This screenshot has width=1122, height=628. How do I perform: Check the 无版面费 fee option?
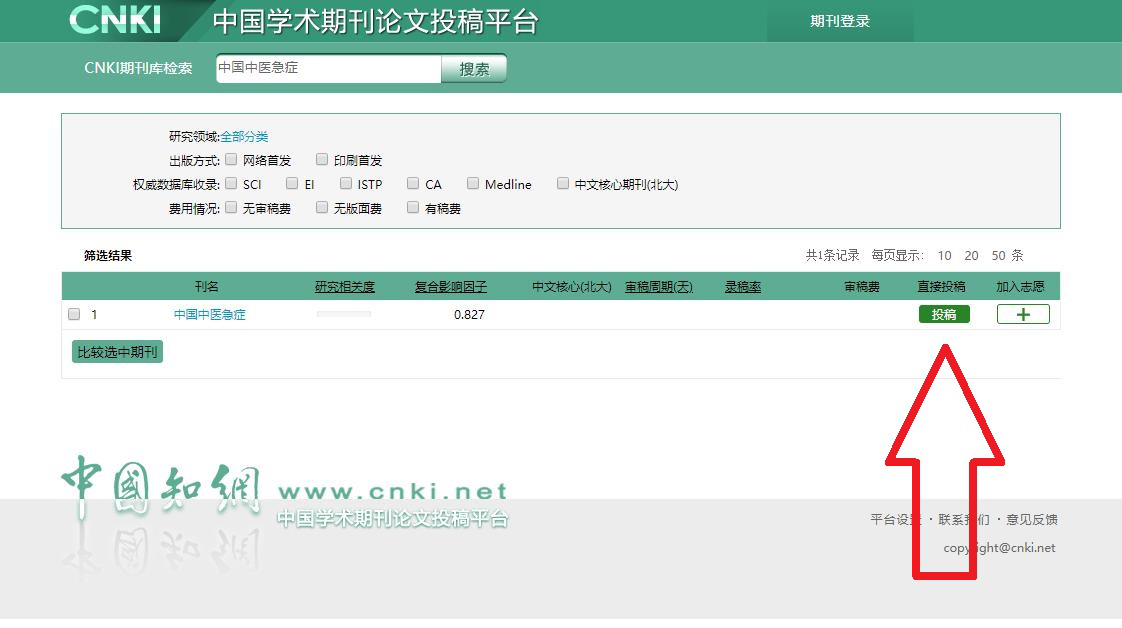pos(322,207)
